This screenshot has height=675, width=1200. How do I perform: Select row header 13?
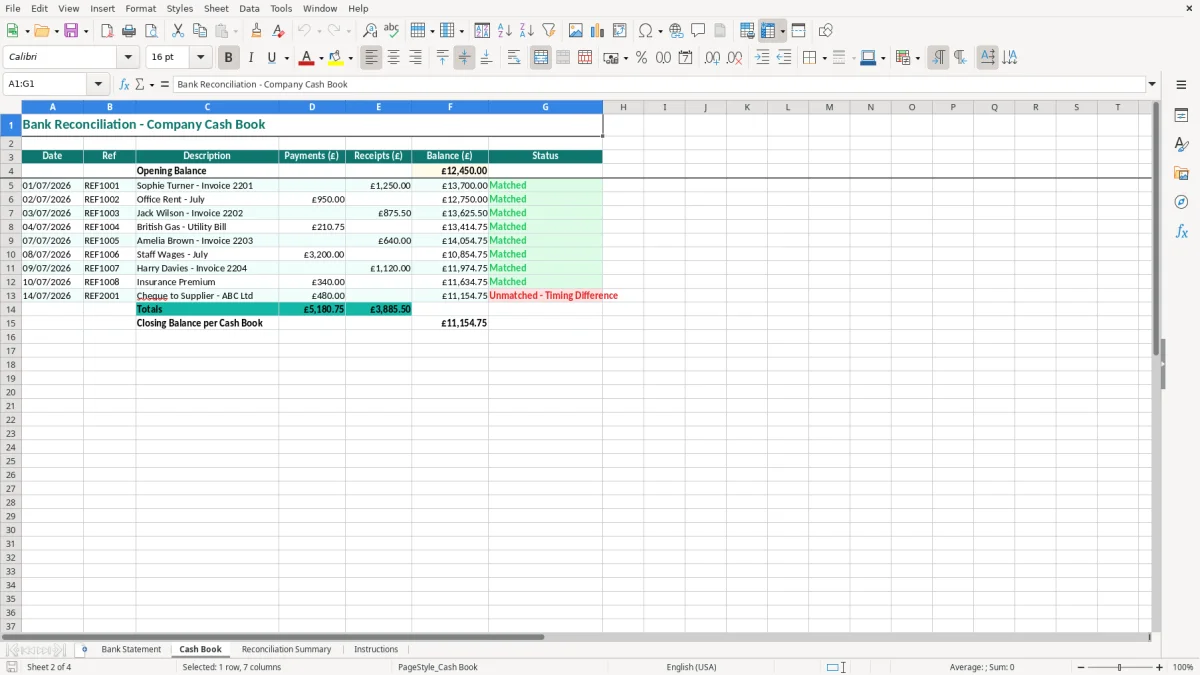11,296
